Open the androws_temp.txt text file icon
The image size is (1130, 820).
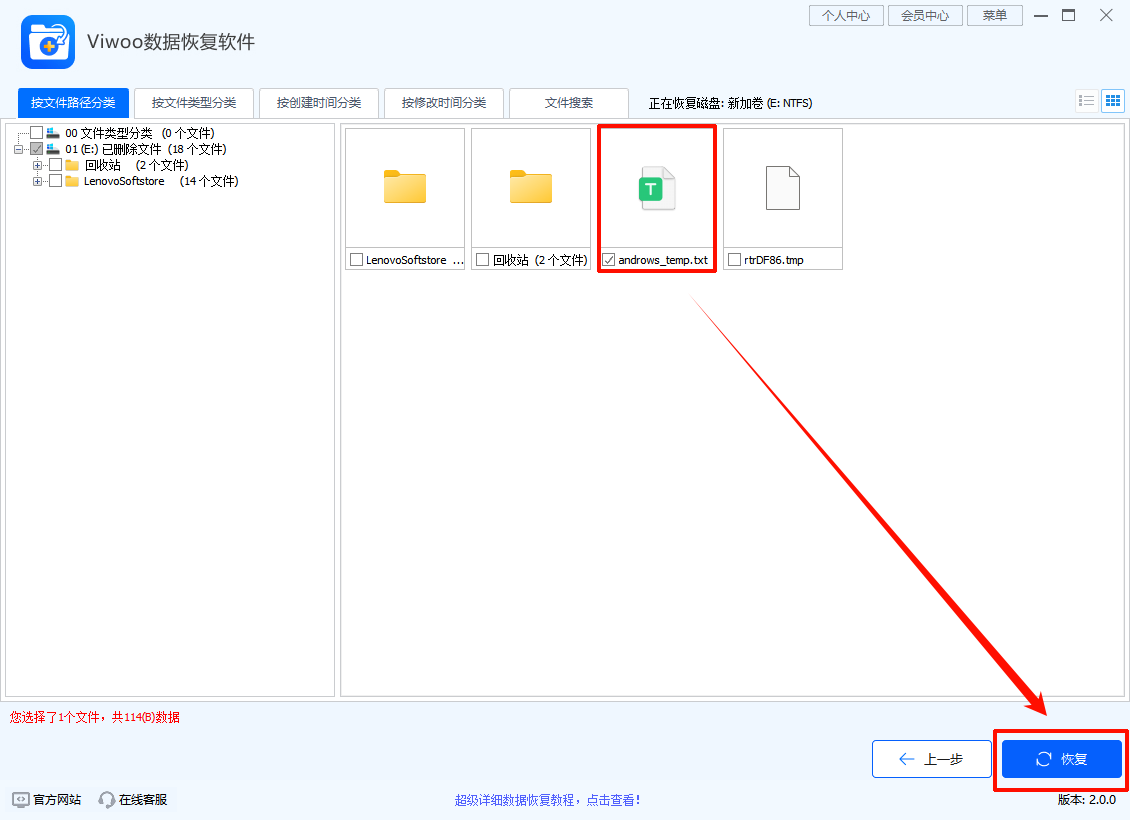pos(656,188)
